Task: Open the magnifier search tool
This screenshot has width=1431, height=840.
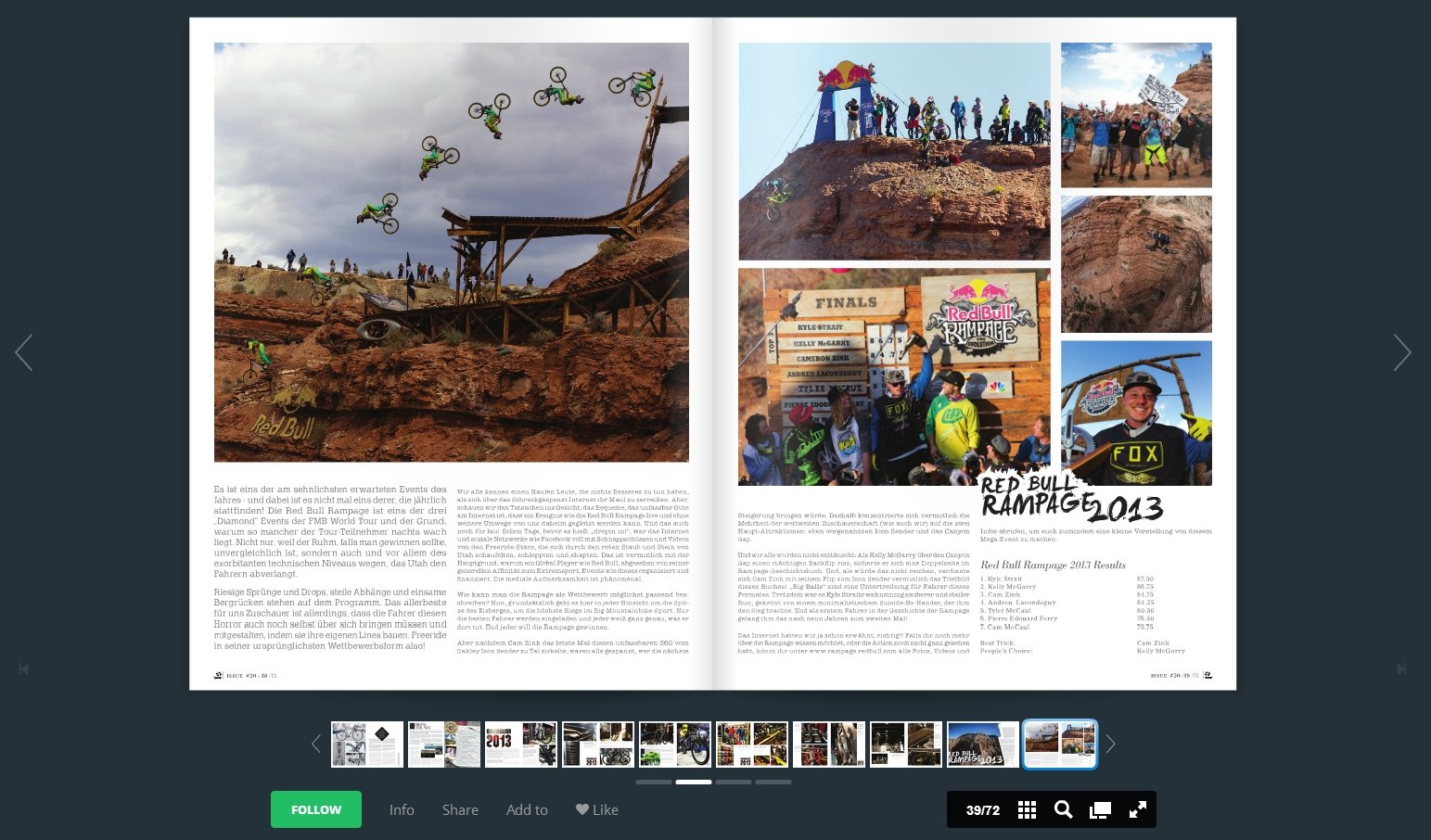Action: 1064,809
